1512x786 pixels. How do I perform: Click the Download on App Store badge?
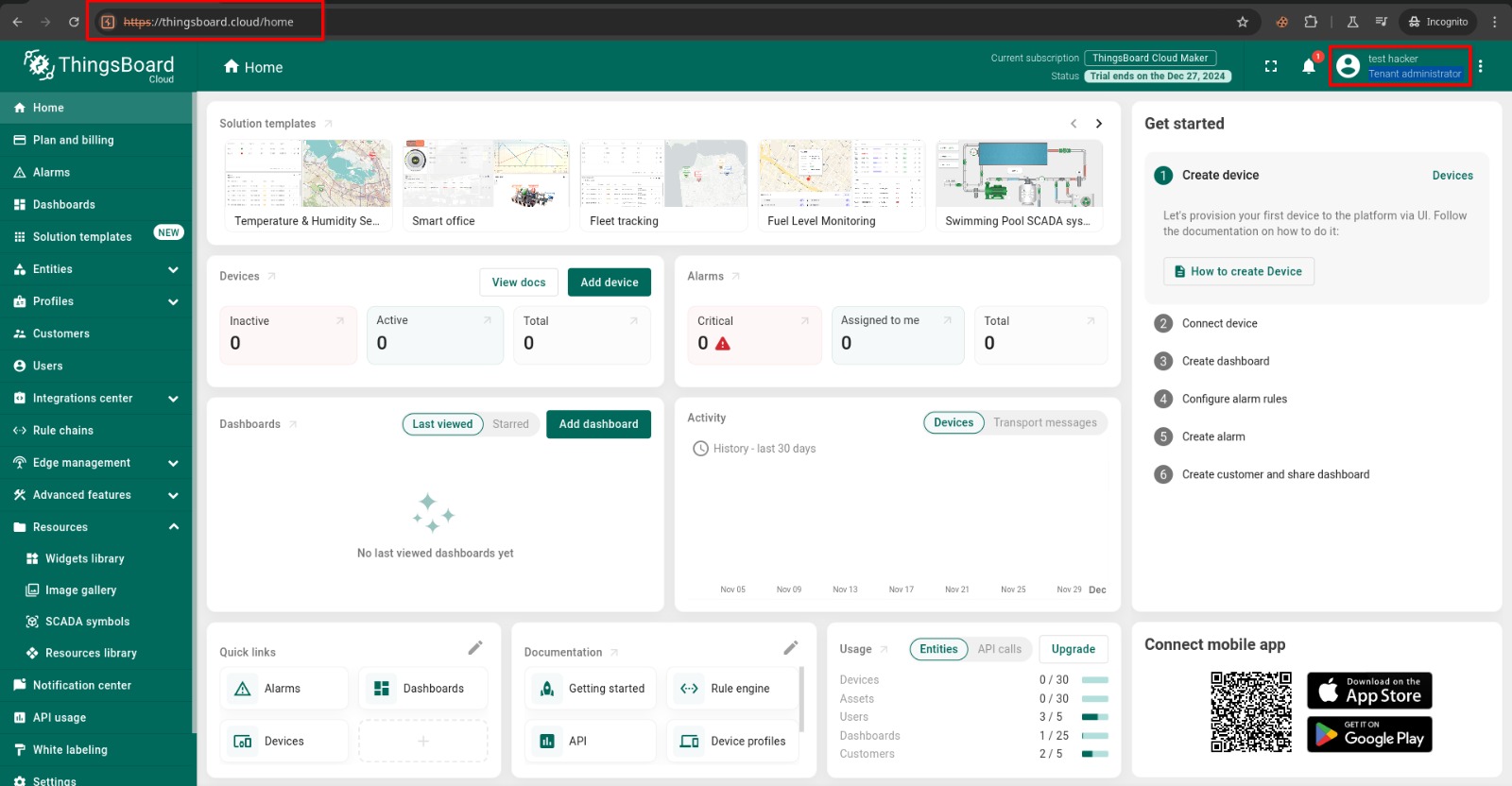click(x=1369, y=691)
